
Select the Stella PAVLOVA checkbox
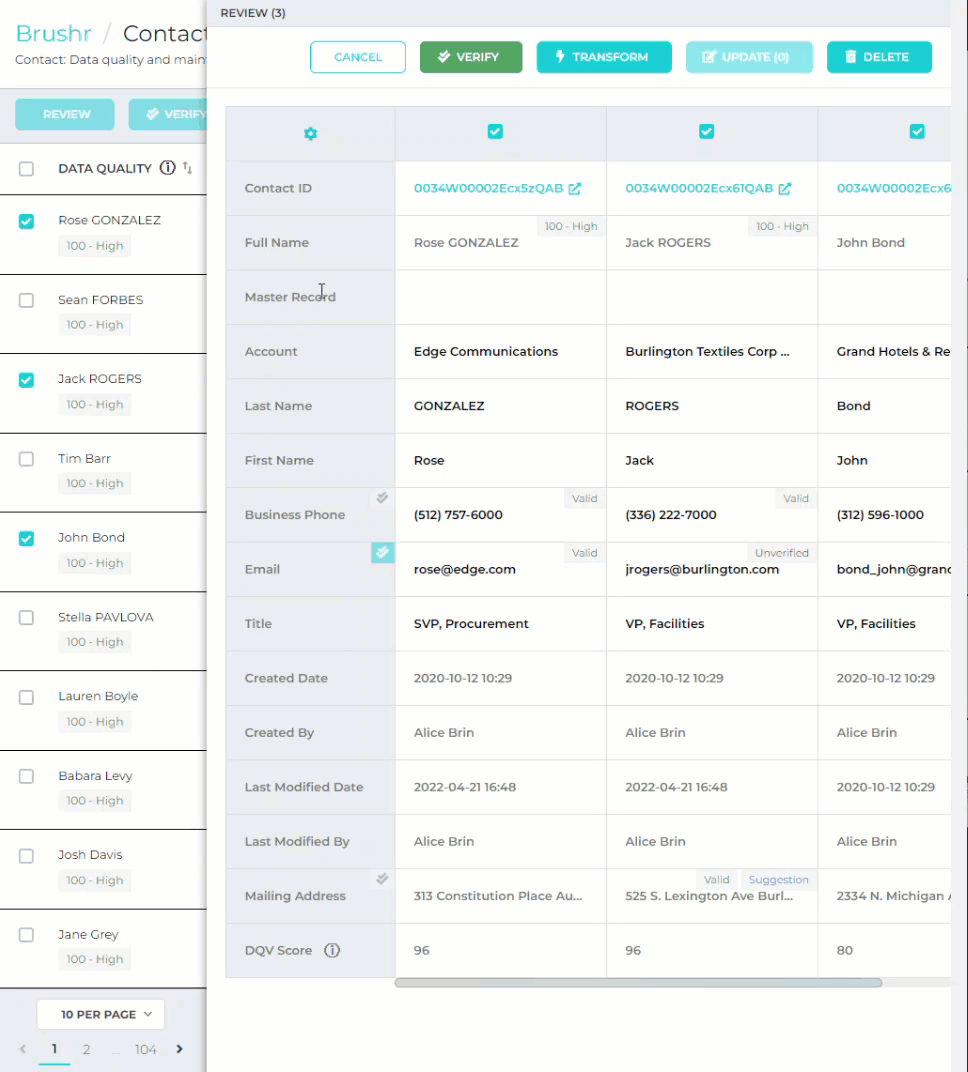tap(27, 618)
